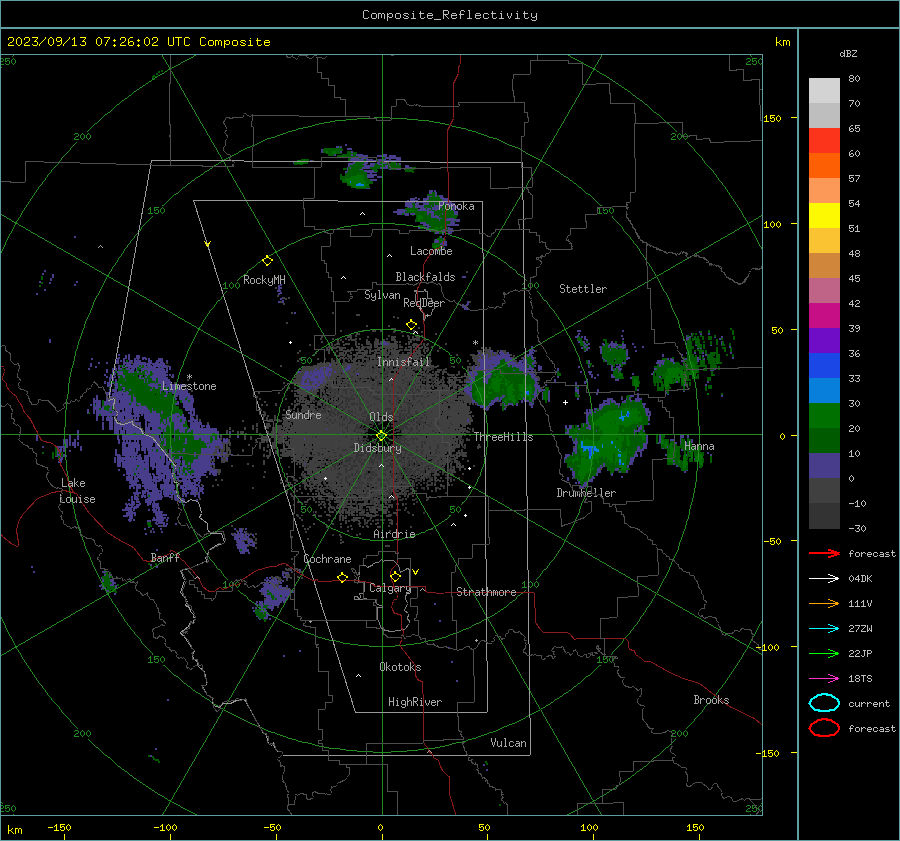Click the Banff town label
Viewport: 900px width, 841px height.
[x=165, y=557]
